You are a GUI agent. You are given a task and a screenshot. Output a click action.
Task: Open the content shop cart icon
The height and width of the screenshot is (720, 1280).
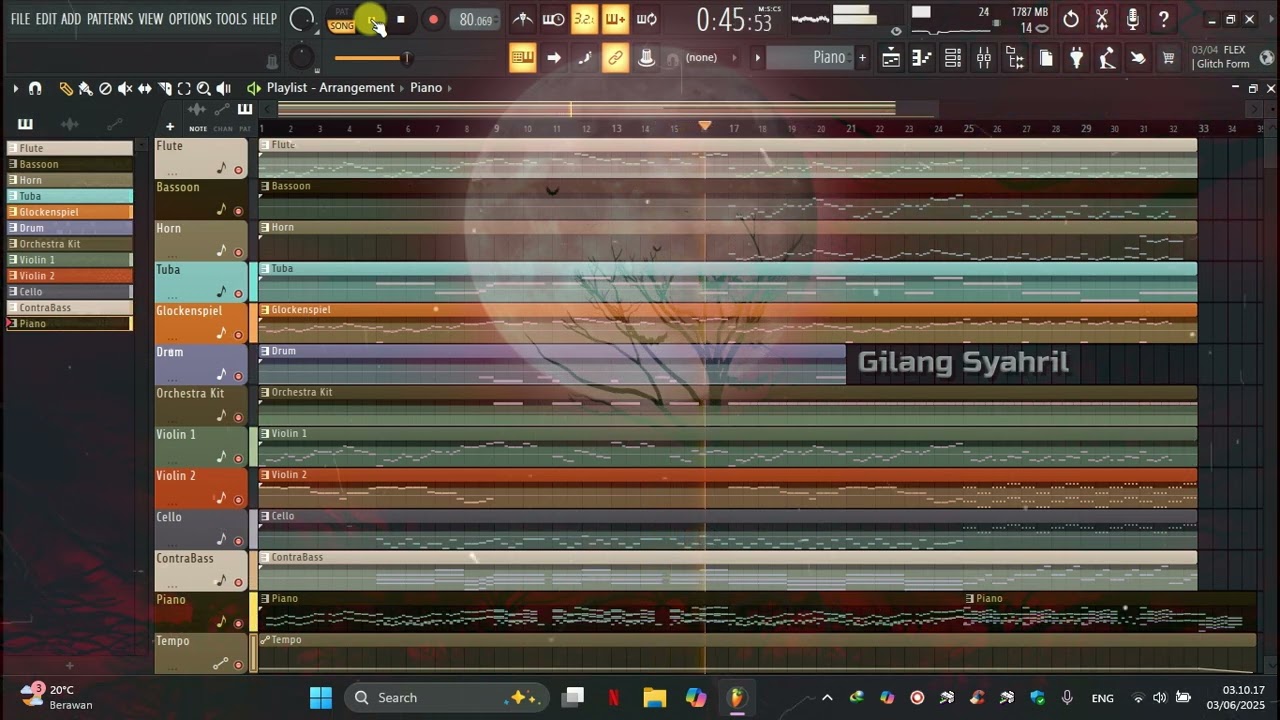(1168, 58)
